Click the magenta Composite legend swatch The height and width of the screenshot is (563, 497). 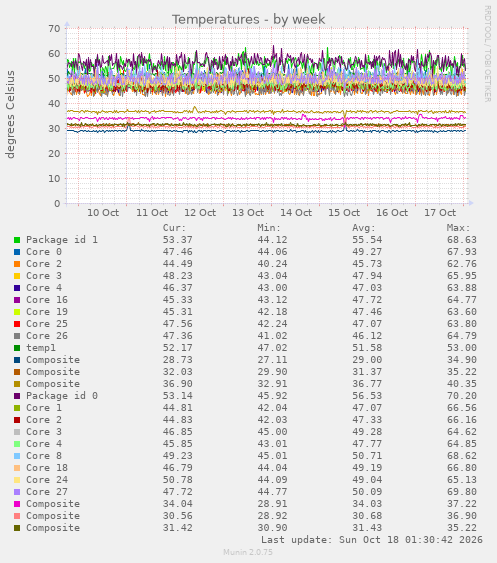coord(17,504)
